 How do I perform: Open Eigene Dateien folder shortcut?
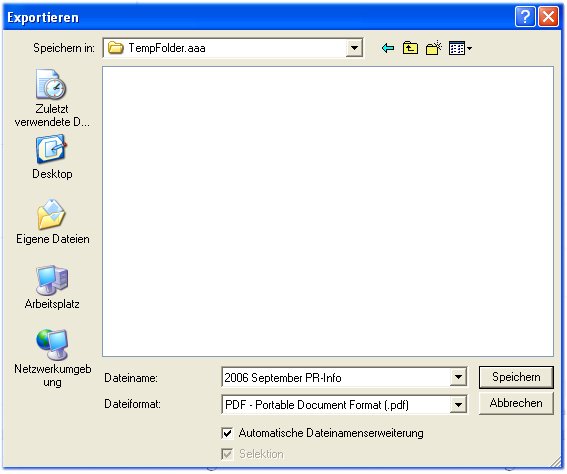(x=52, y=222)
